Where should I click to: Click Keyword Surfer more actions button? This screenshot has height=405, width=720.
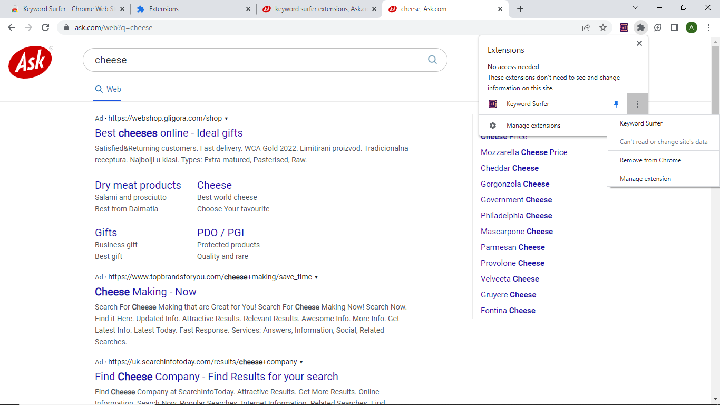pos(637,104)
